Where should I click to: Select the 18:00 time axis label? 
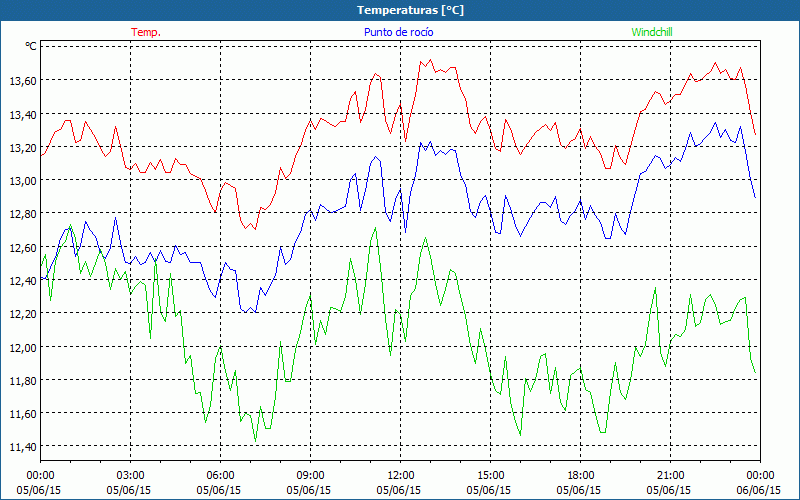pyautogui.click(x=580, y=476)
